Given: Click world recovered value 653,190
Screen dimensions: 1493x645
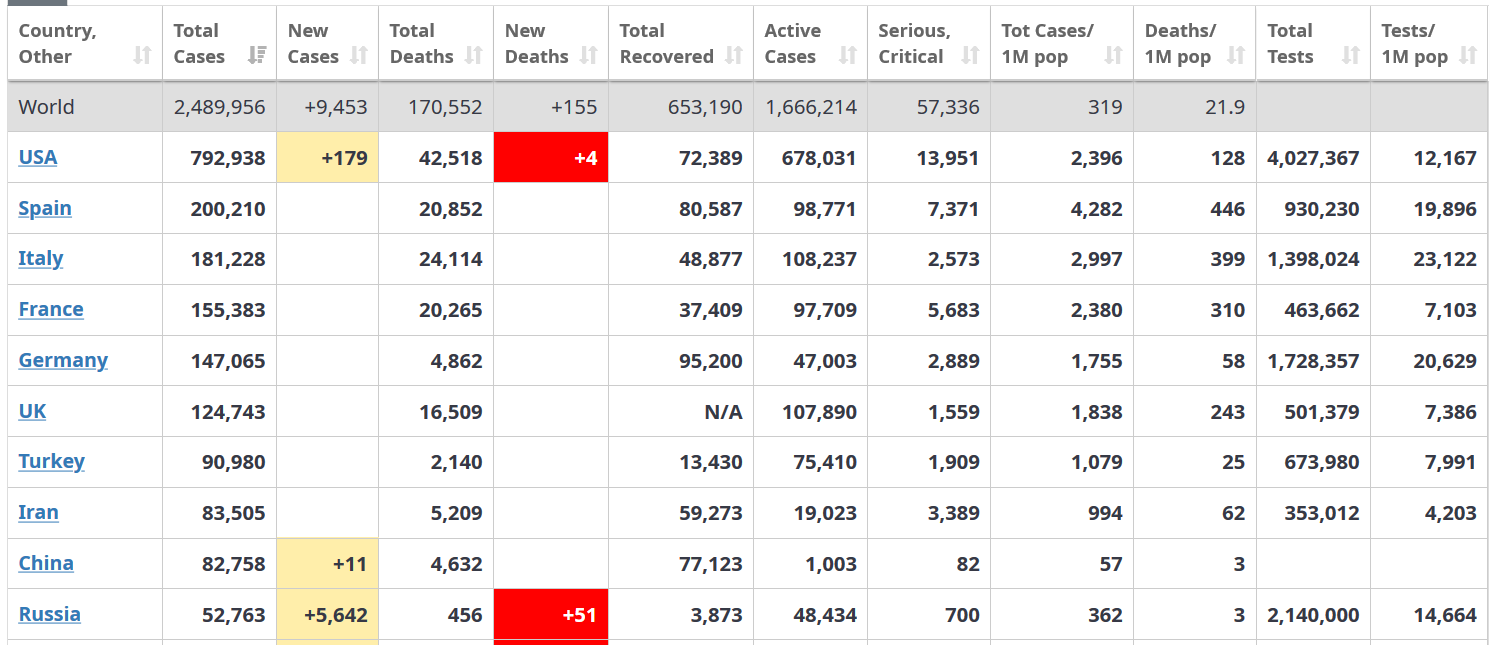Looking at the screenshot, I should 706,107.
